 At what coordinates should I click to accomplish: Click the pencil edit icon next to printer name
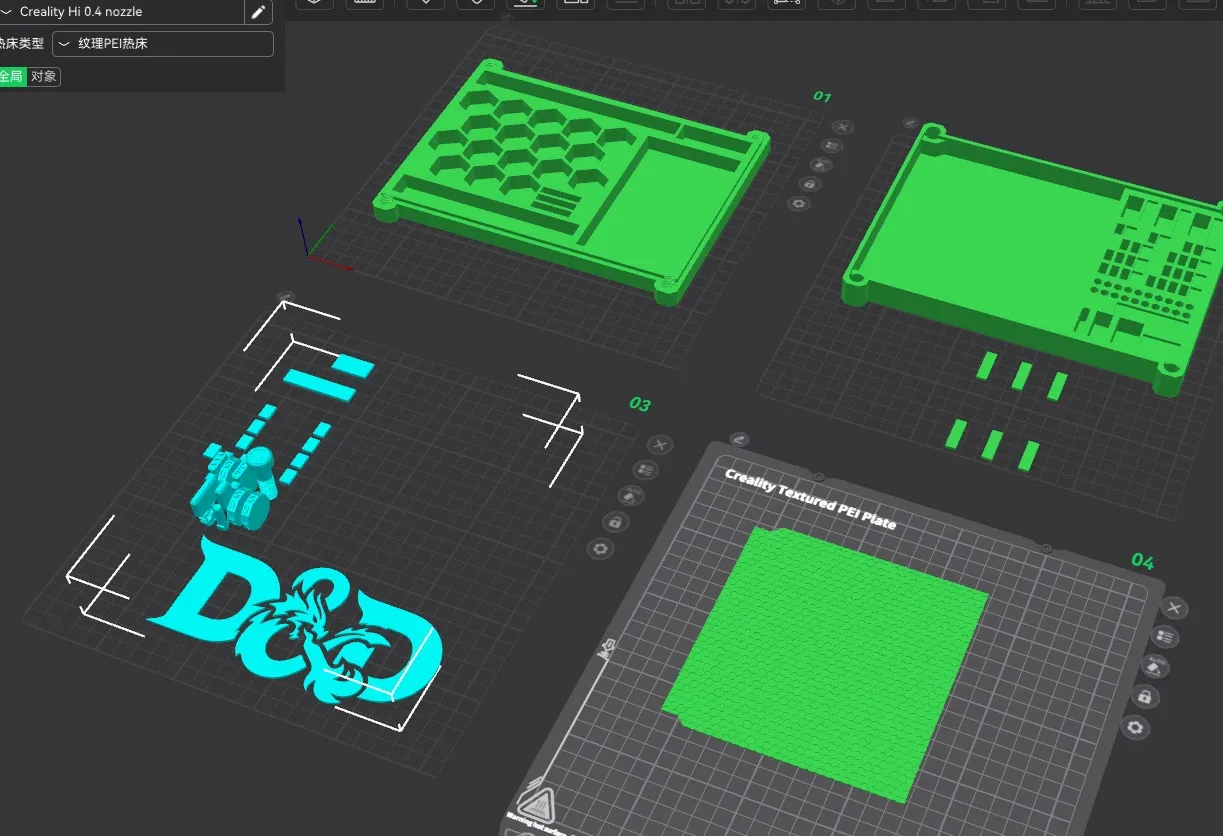(x=257, y=12)
